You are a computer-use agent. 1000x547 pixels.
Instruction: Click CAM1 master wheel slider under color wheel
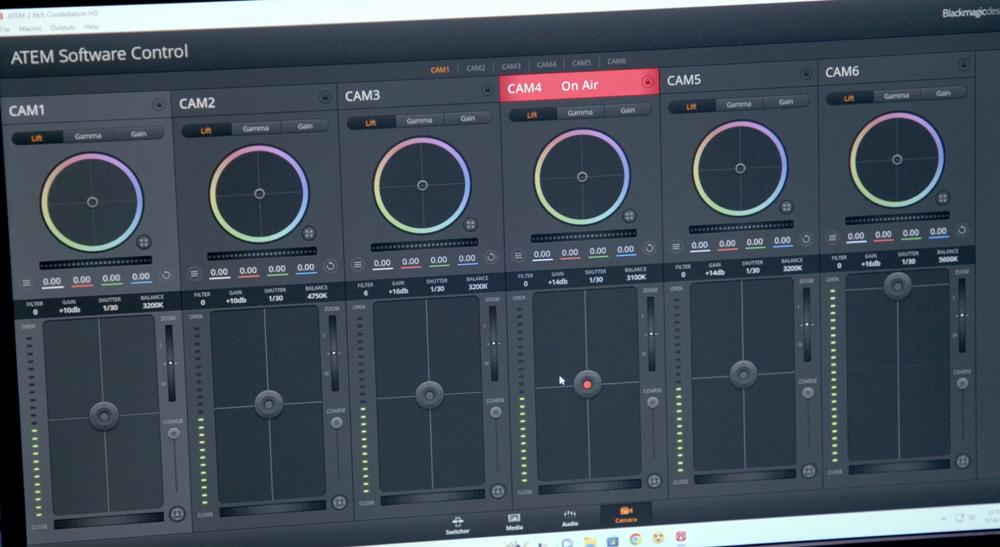coord(96,262)
